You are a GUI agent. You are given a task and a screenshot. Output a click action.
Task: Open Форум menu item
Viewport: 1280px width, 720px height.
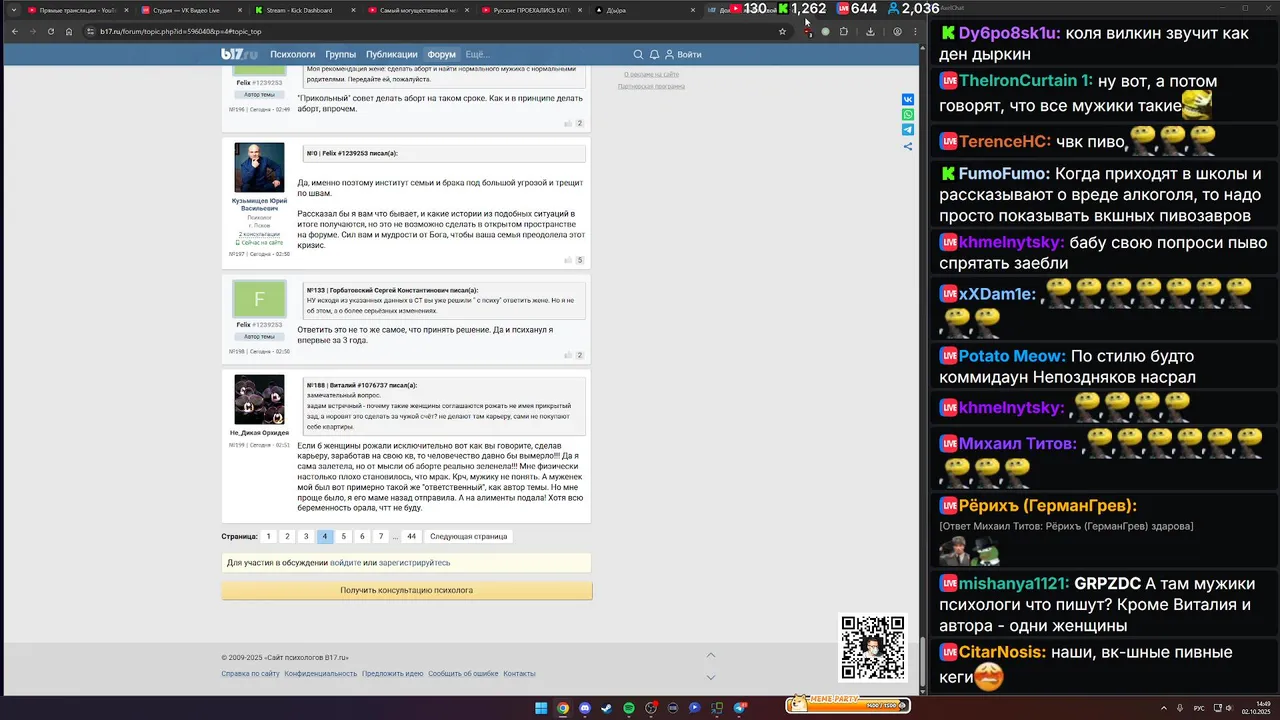[x=441, y=54]
